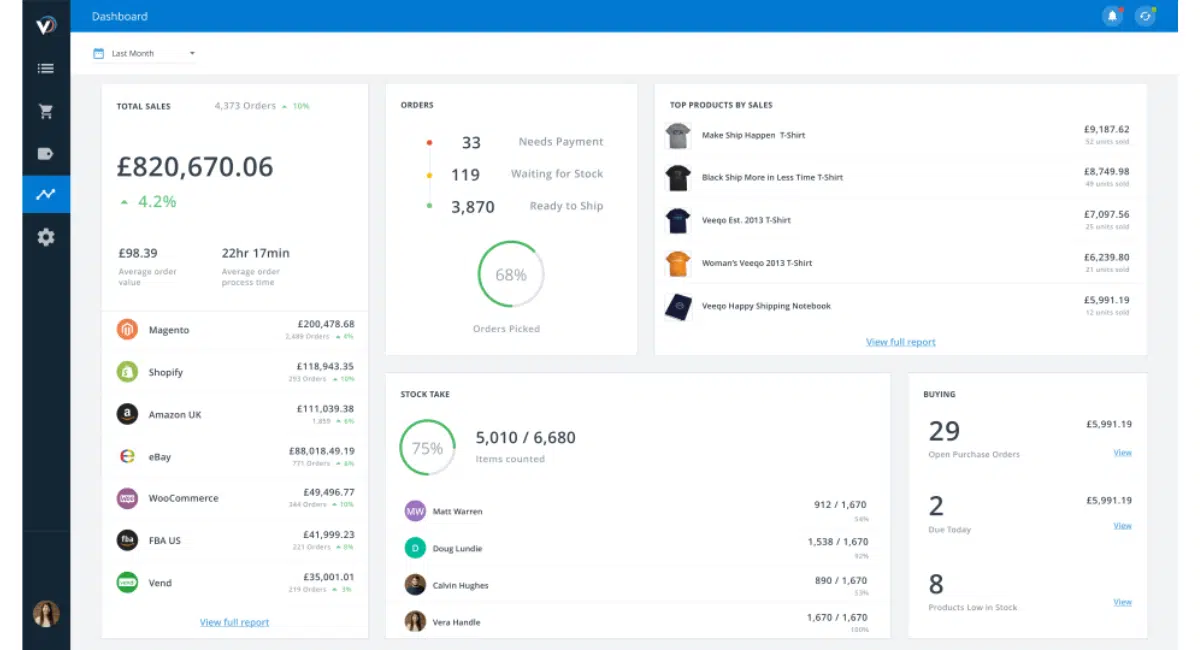Screen dimensions: 1200x650
Task: Click Doug Lundie's 1,538 / 1,670 count
Action: click(838, 542)
